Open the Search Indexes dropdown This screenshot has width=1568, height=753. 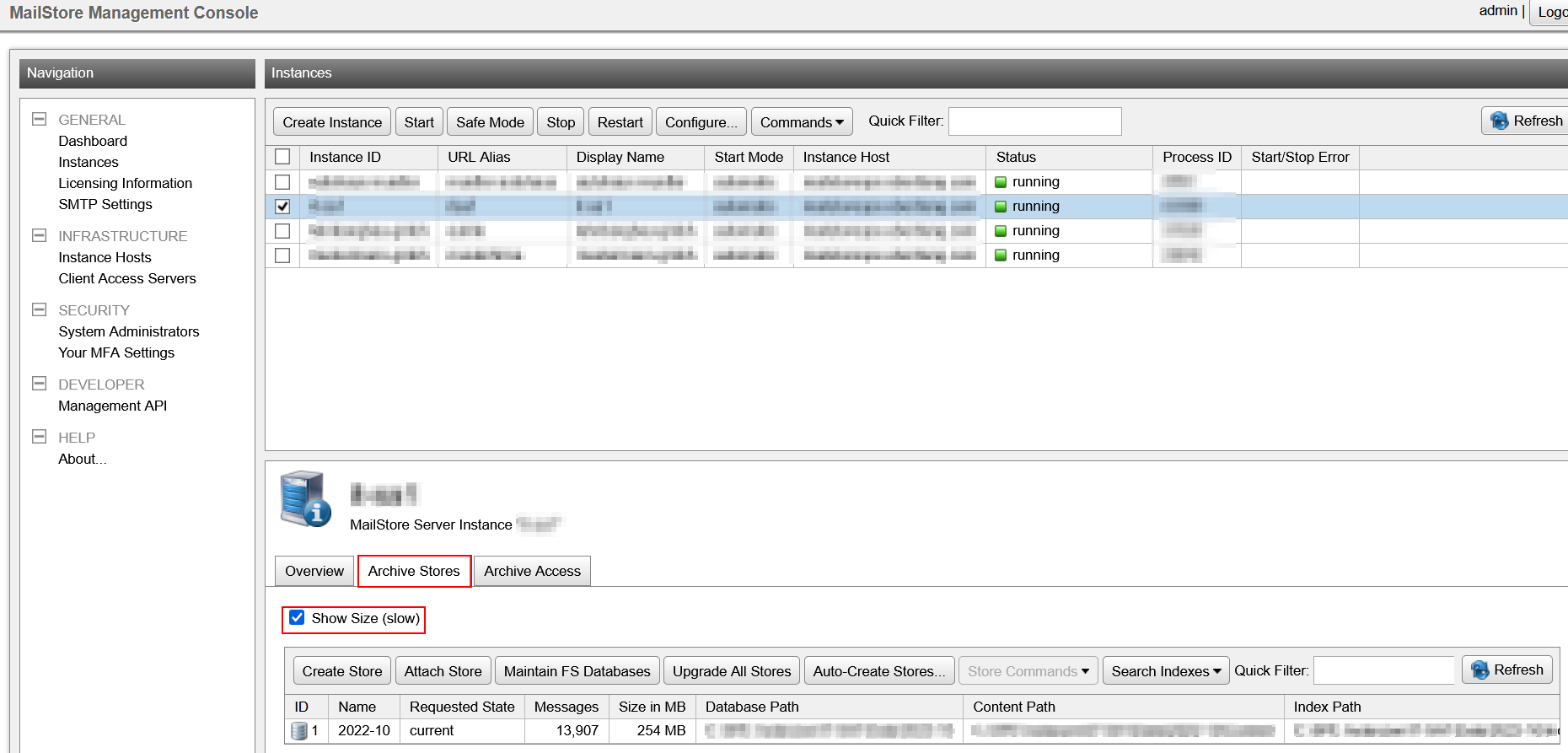[x=1165, y=671]
